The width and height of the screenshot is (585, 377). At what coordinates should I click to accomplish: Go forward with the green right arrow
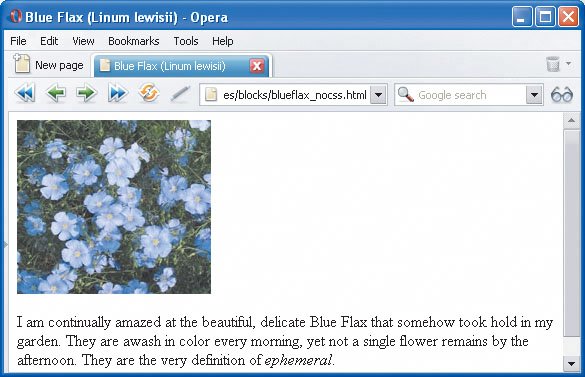(87, 93)
